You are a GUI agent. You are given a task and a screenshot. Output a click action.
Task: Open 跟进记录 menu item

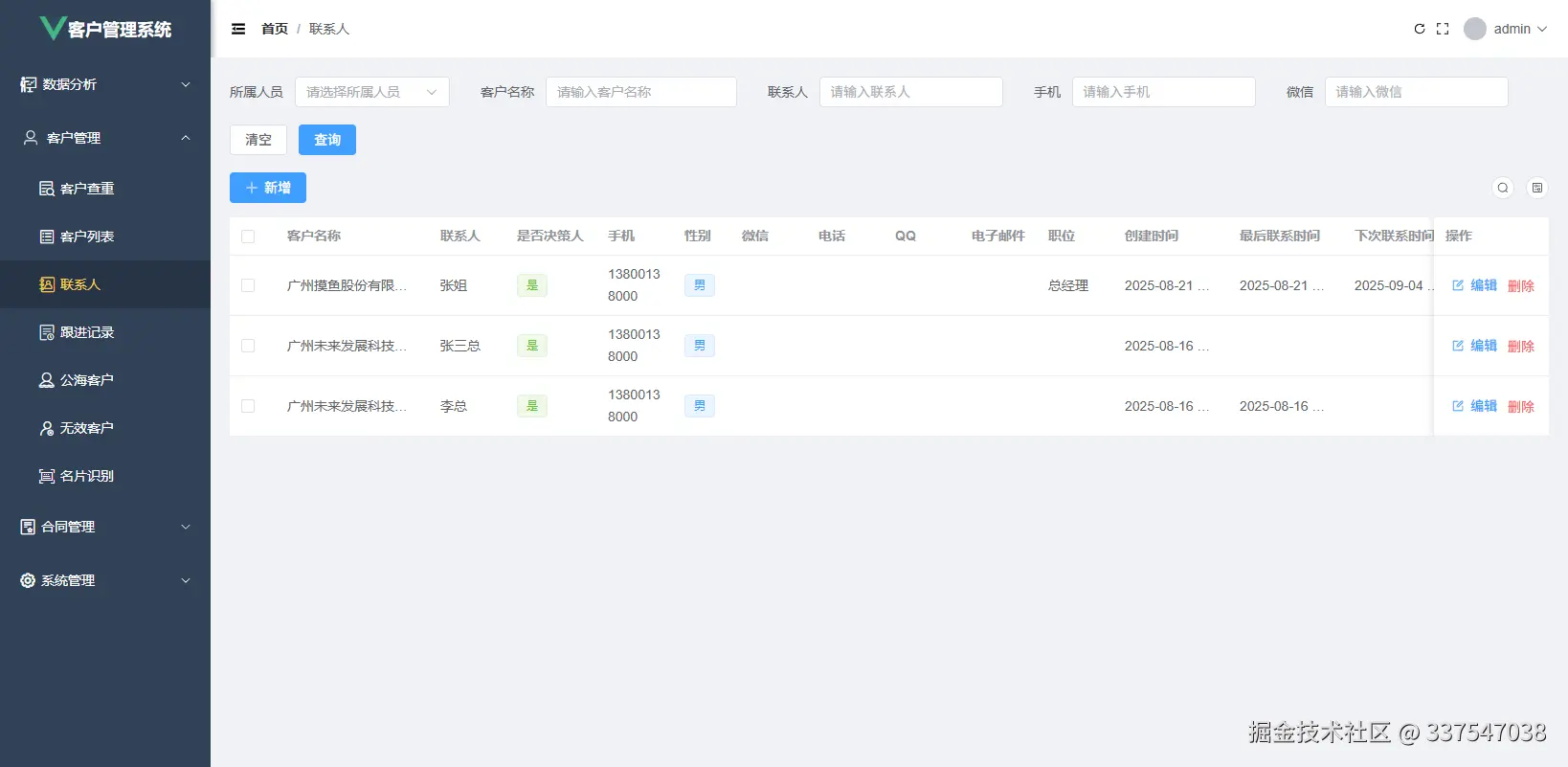(x=105, y=332)
